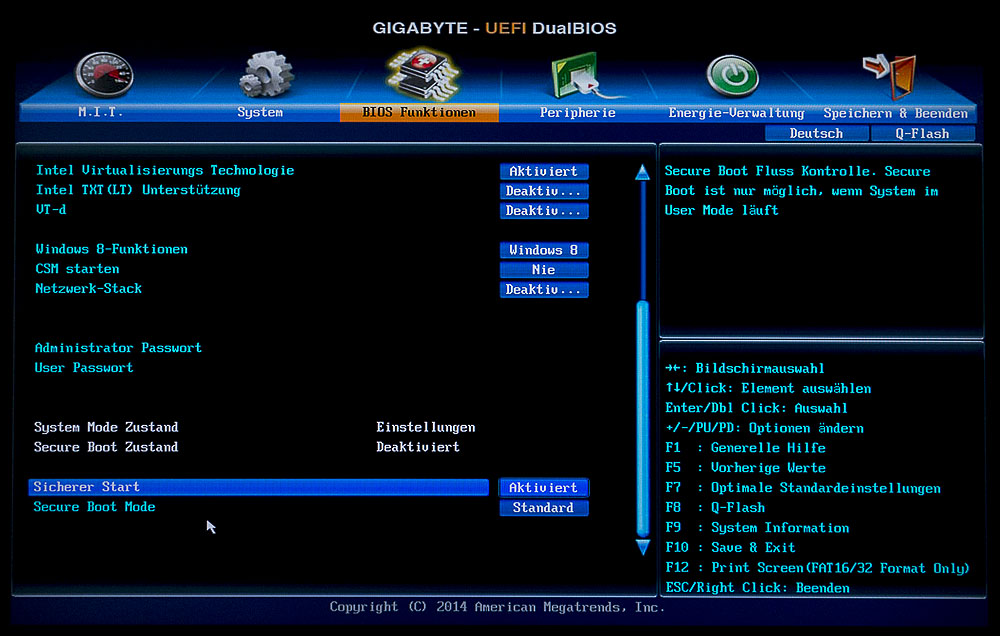Click F5 Vorherige Werte hint
The image size is (1000, 636).
pos(746,468)
